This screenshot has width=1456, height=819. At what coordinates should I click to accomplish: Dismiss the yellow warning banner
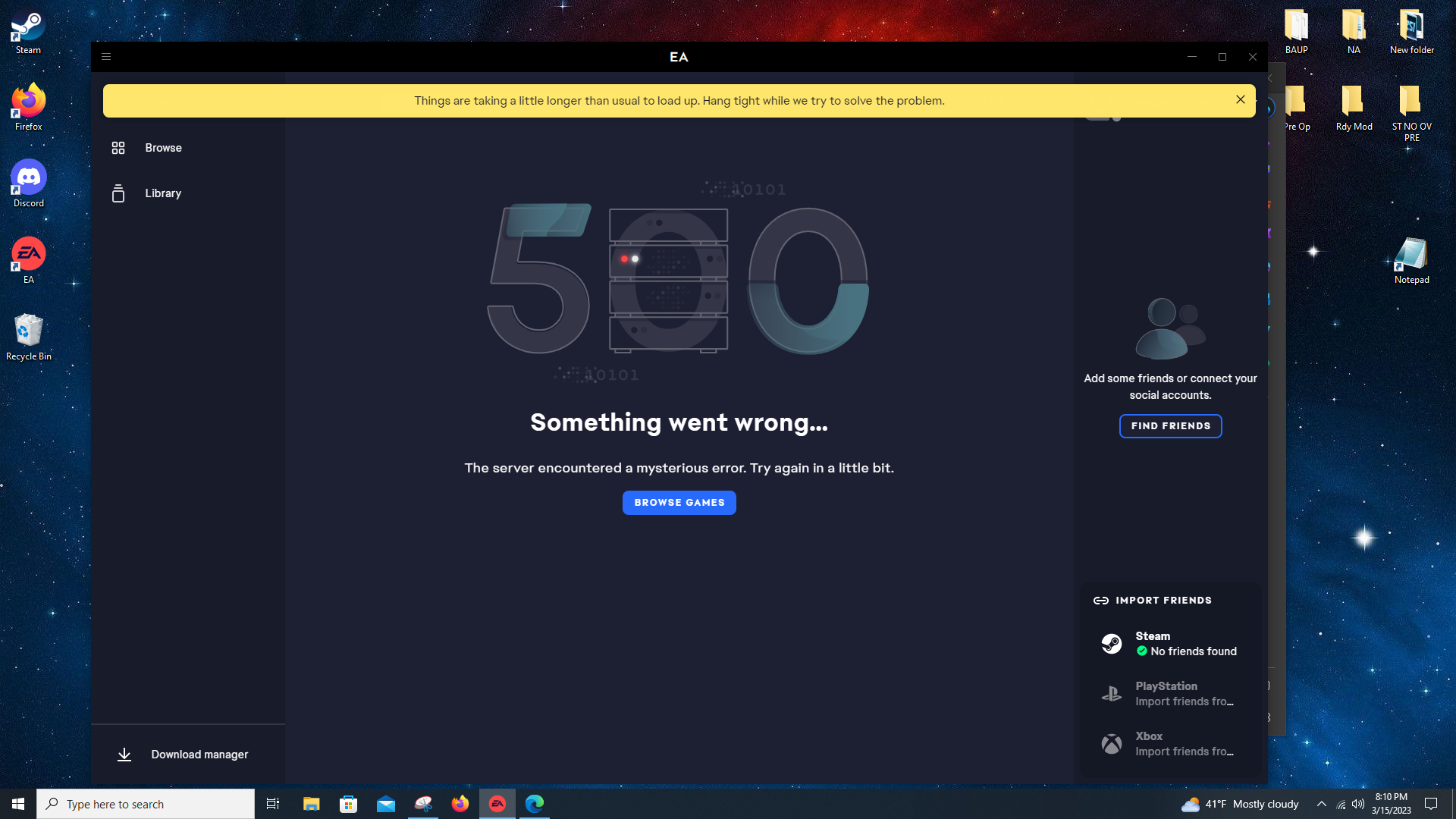(x=1240, y=100)
